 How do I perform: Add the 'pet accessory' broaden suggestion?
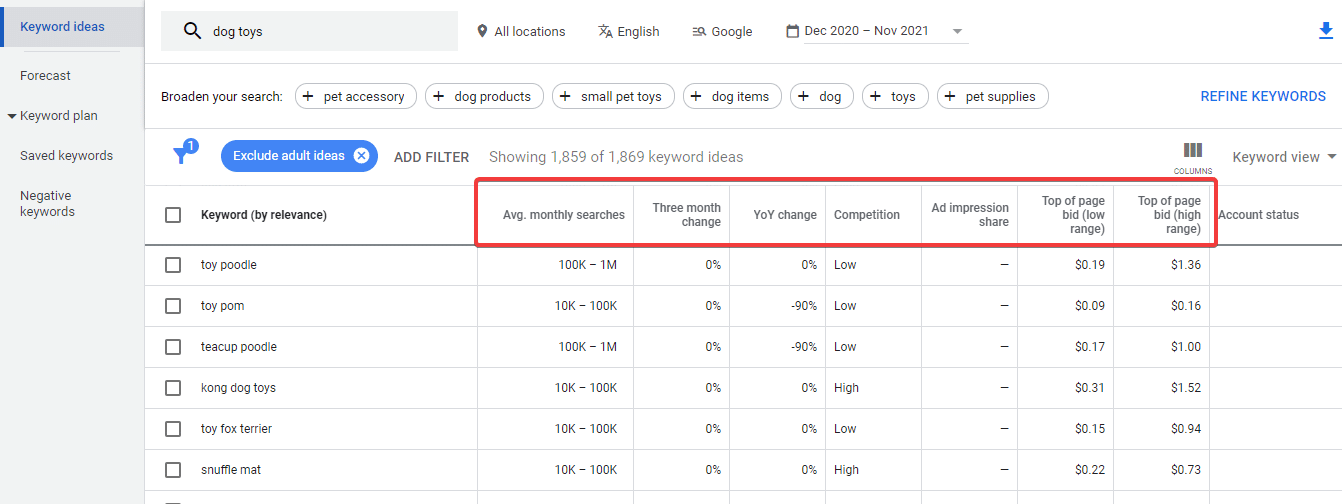point(353,96)
